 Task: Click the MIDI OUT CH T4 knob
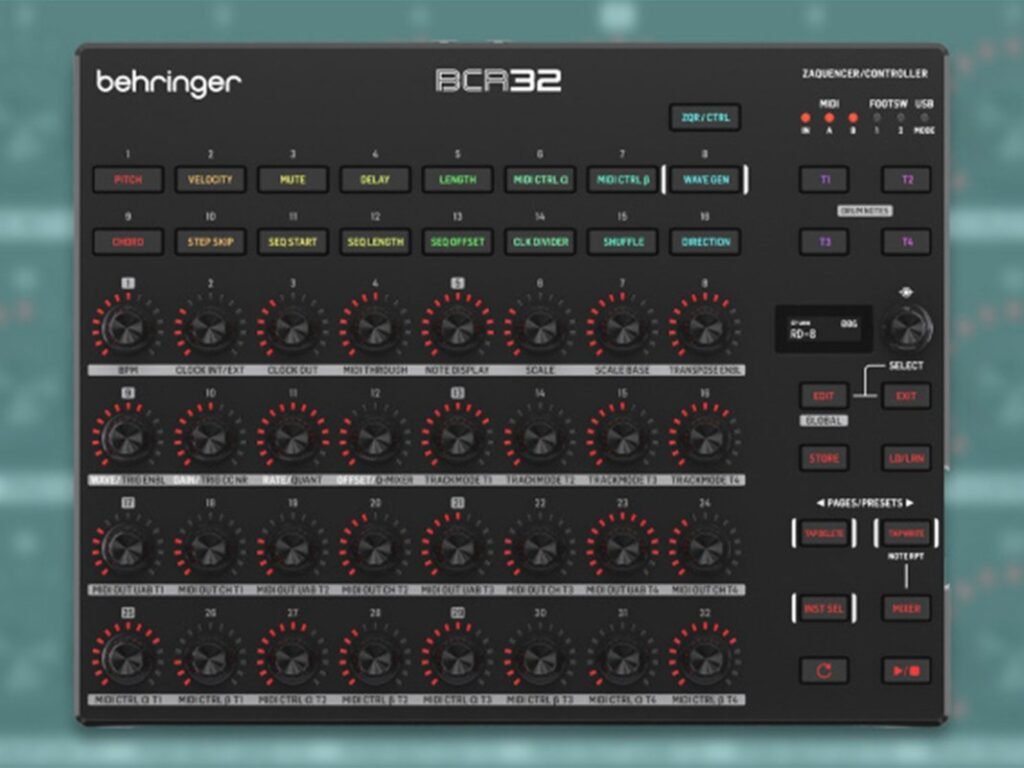(705, 546)
